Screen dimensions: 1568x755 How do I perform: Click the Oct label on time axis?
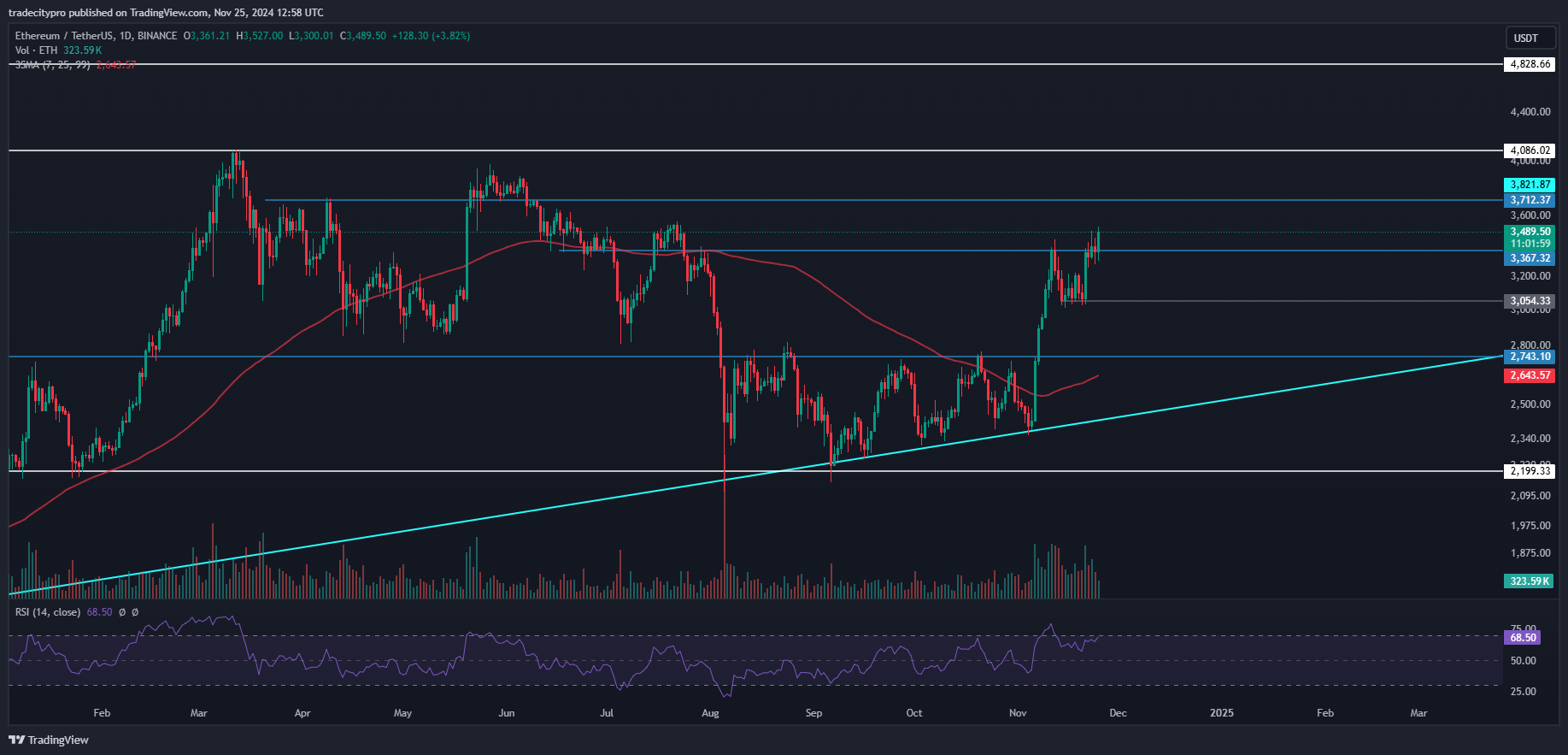[x=914, y=713]
